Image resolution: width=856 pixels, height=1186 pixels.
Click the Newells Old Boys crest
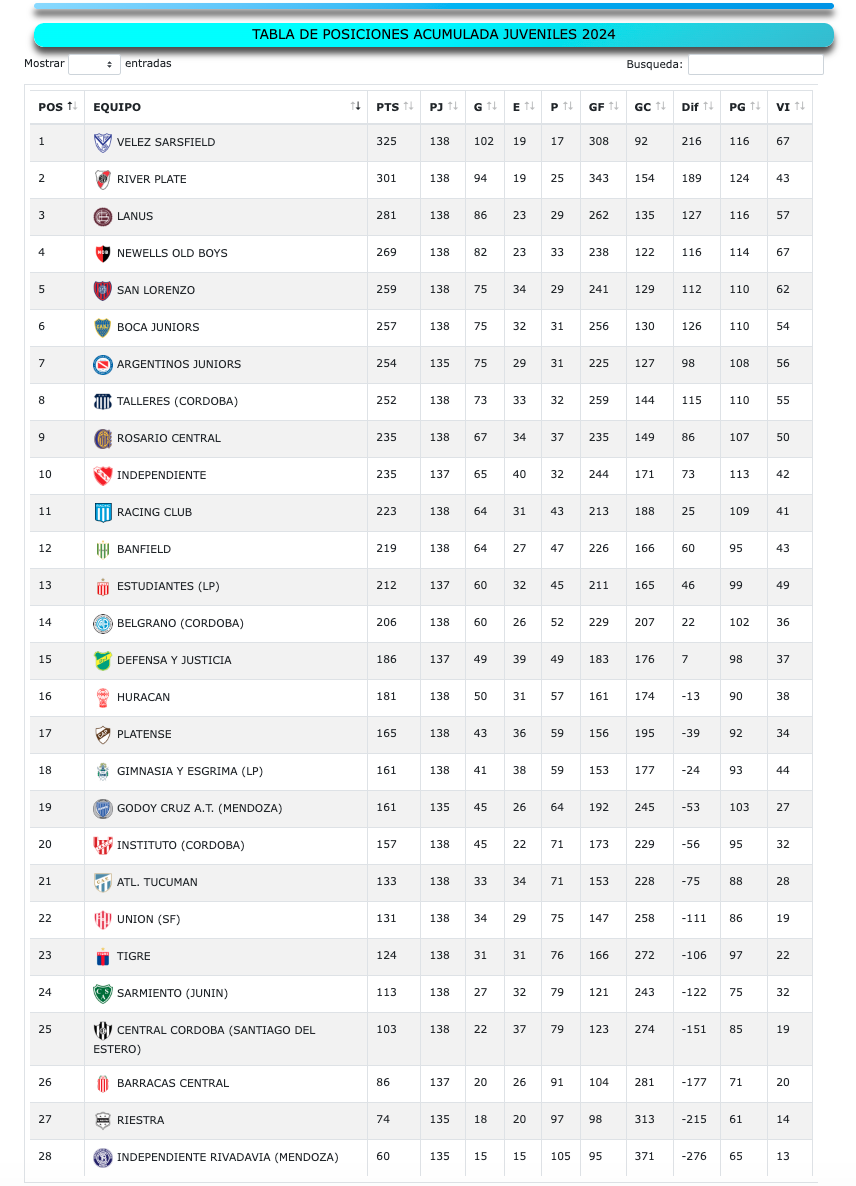[x=102, y=253]
